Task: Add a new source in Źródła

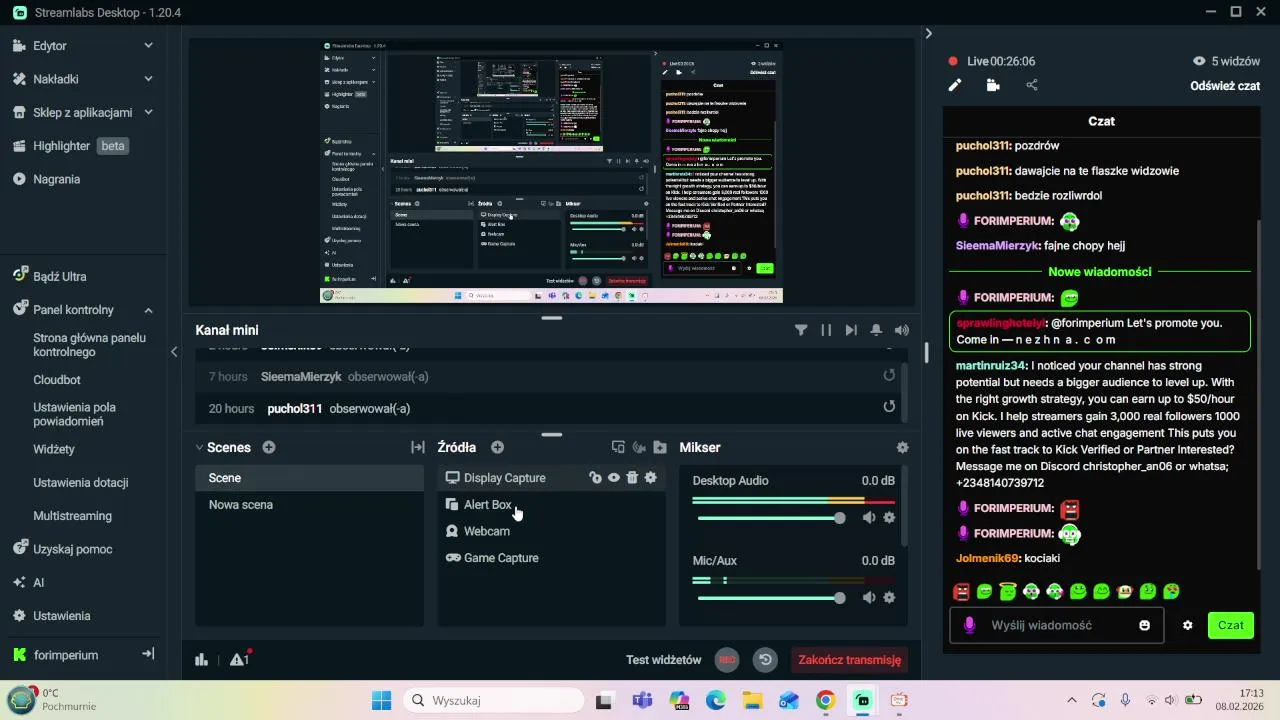Action: coord(497,448)
